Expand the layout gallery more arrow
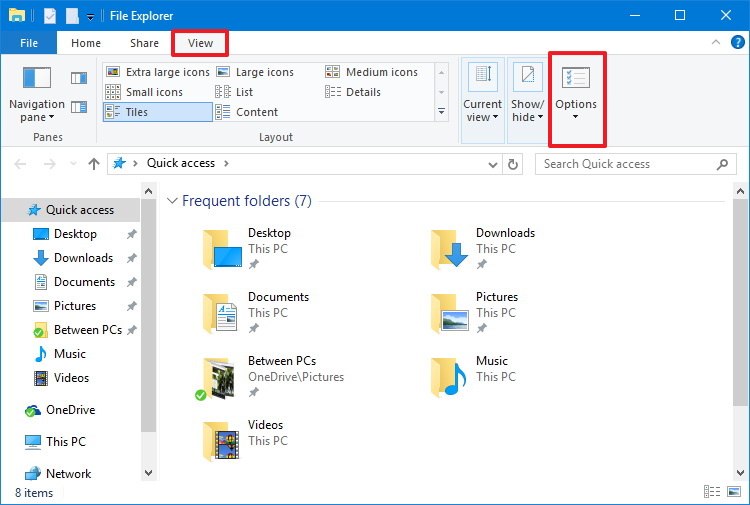The image size is (750, 505). click(441, 112)
